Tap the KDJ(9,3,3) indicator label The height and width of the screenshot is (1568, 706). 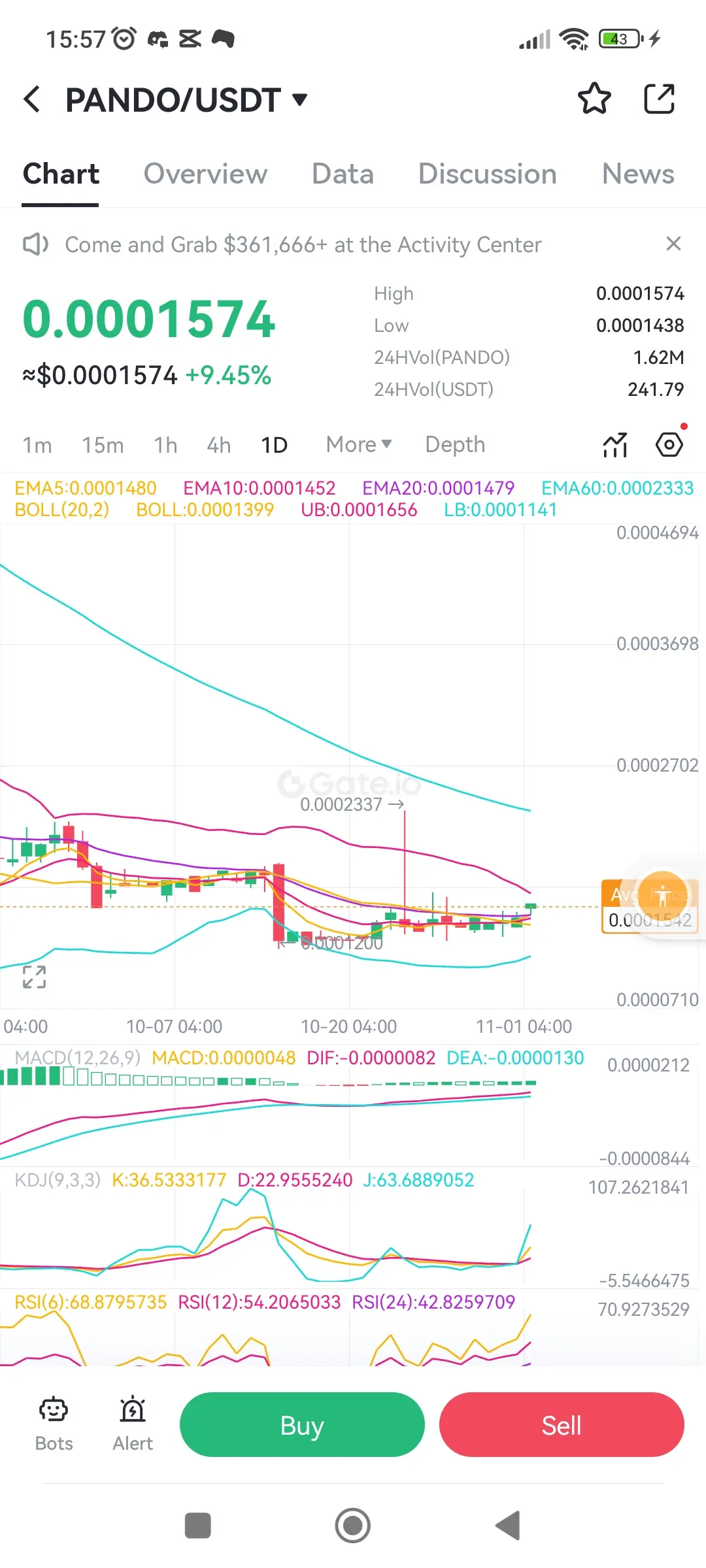[x=58, y=1180]
